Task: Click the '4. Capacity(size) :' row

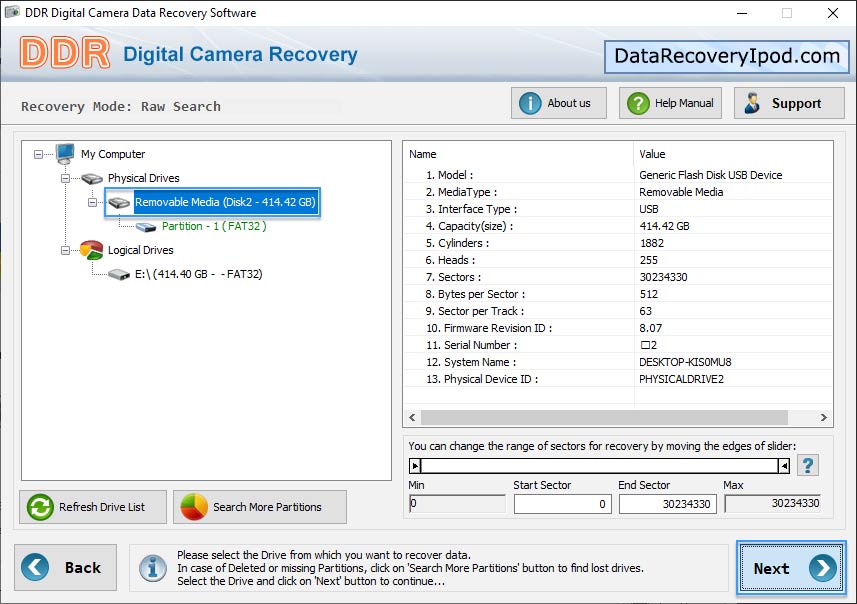Action: pyautogui.click(x=618, y=226)
